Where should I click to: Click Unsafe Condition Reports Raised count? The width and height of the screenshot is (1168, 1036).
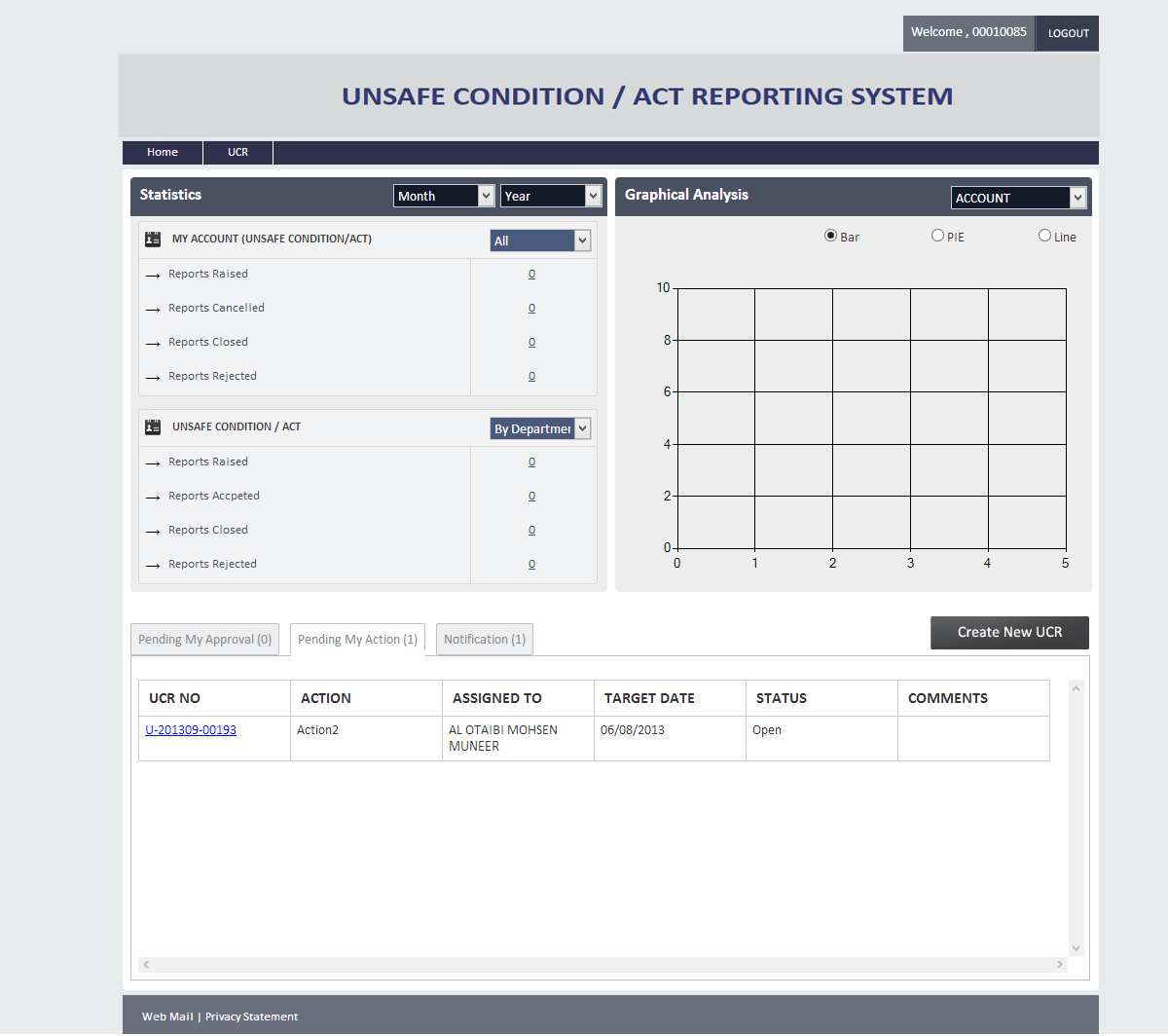(531, 462)
